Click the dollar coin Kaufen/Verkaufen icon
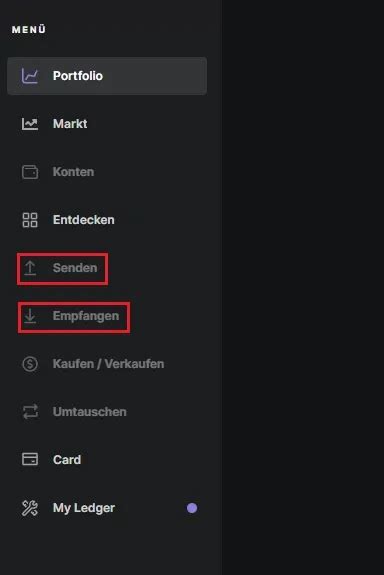384x575 pixels. click(30, 364)
